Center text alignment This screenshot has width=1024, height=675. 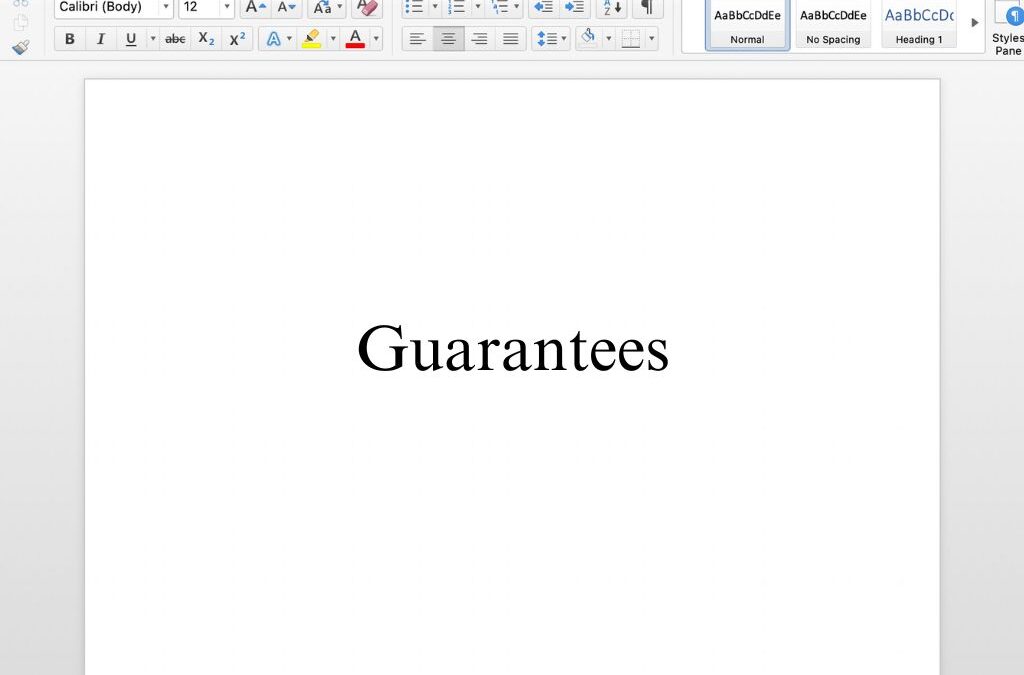449,39
